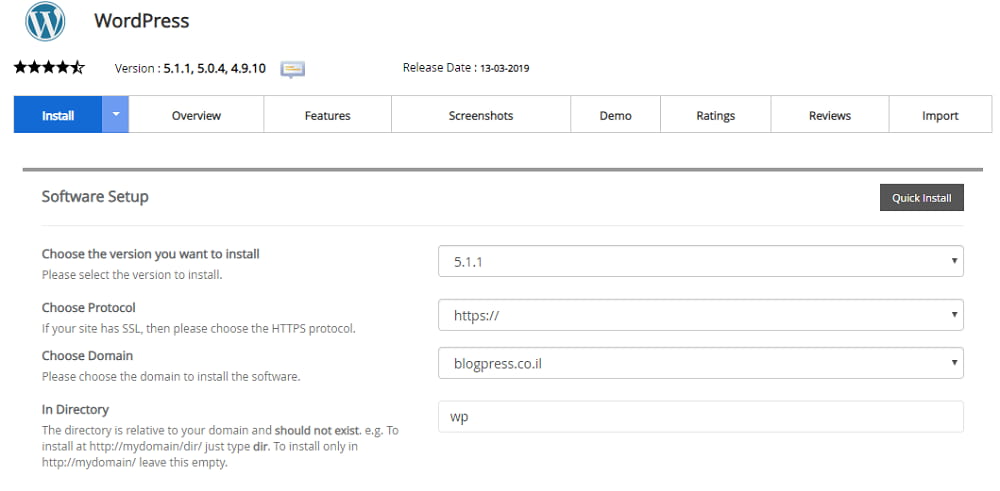Go to the Demo tab

click(615, 115)
